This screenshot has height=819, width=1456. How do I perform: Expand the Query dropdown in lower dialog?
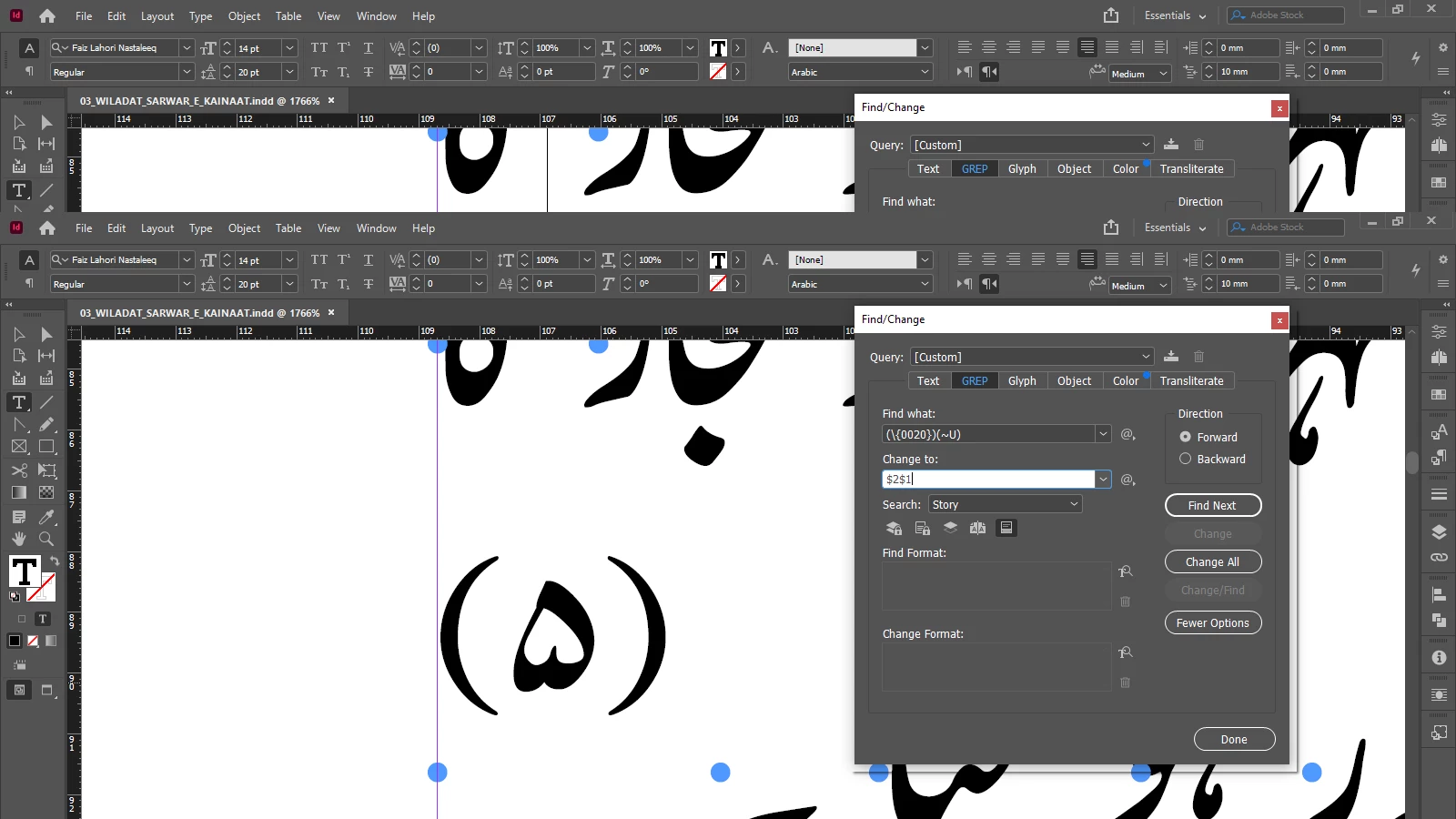pos(1146,357)
